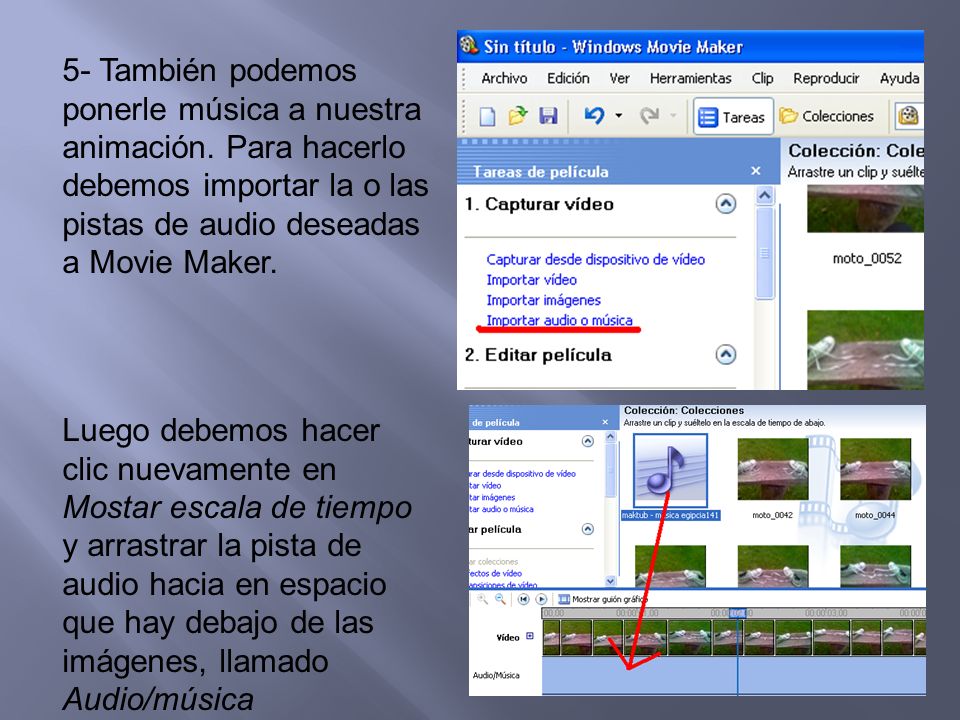960x720 pixels.
Task: Open the Reproducir menu
Action: [827, 78]
